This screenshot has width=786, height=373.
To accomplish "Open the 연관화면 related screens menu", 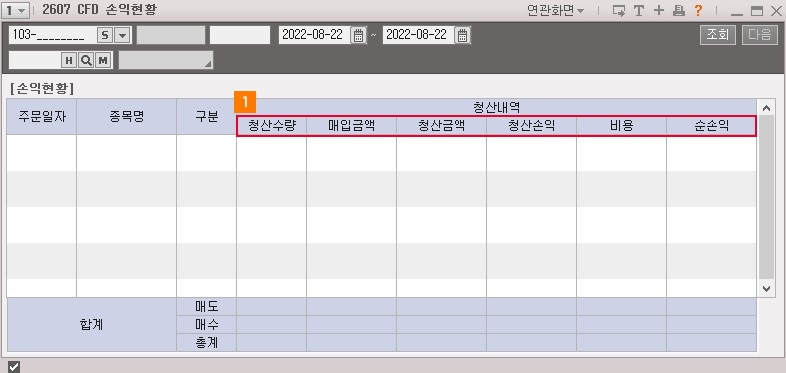I will tap(555, 11).
